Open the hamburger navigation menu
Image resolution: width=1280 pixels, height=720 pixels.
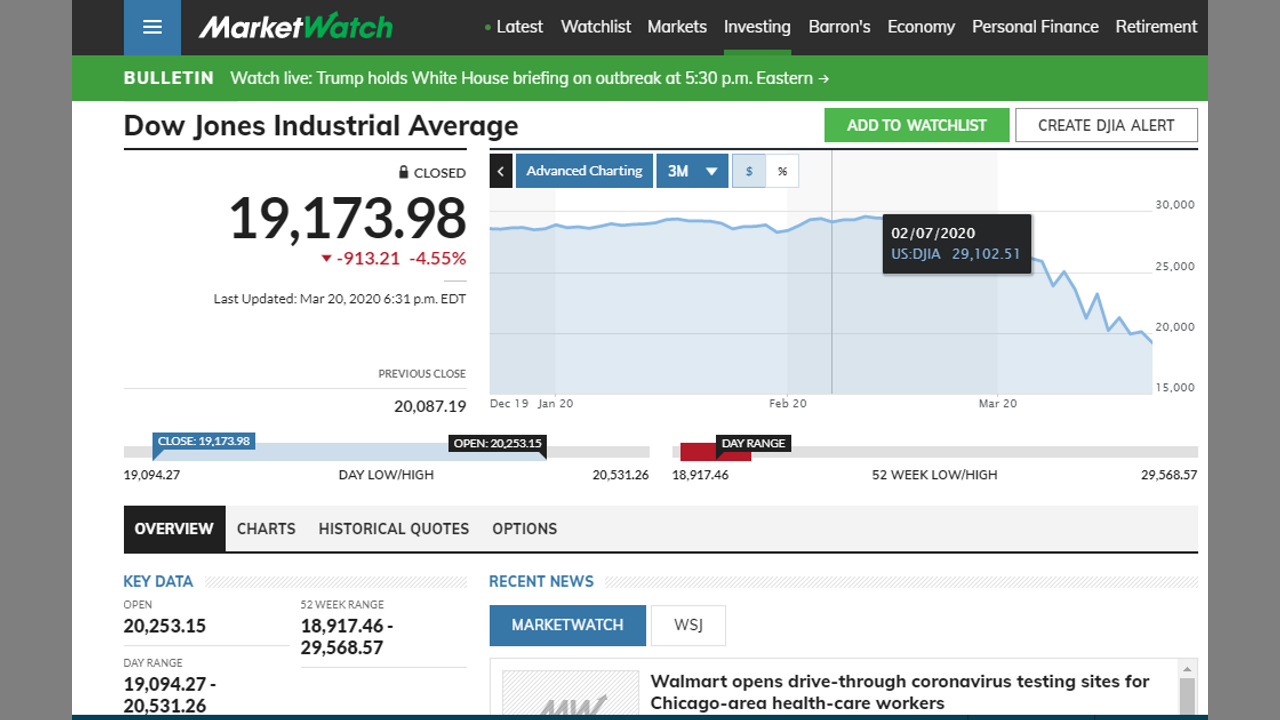tap(152, 27)
